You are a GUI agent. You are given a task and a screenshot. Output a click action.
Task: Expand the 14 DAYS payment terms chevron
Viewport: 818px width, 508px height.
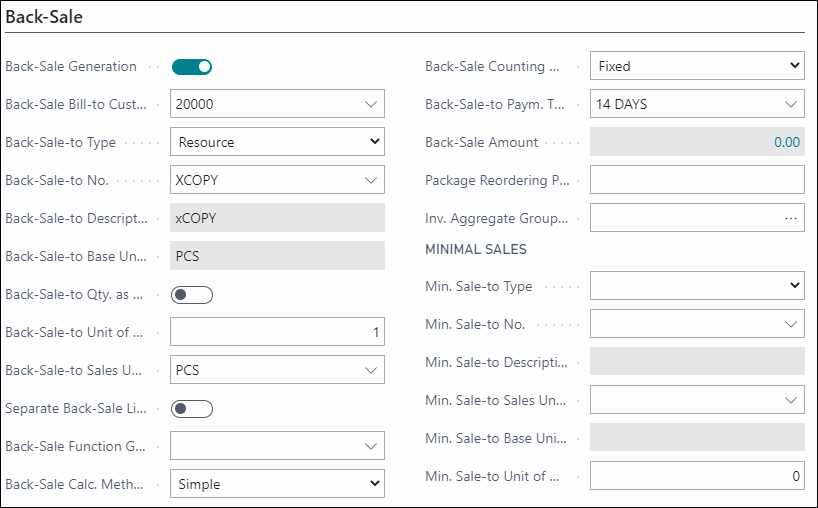click(x=791, y=104)
